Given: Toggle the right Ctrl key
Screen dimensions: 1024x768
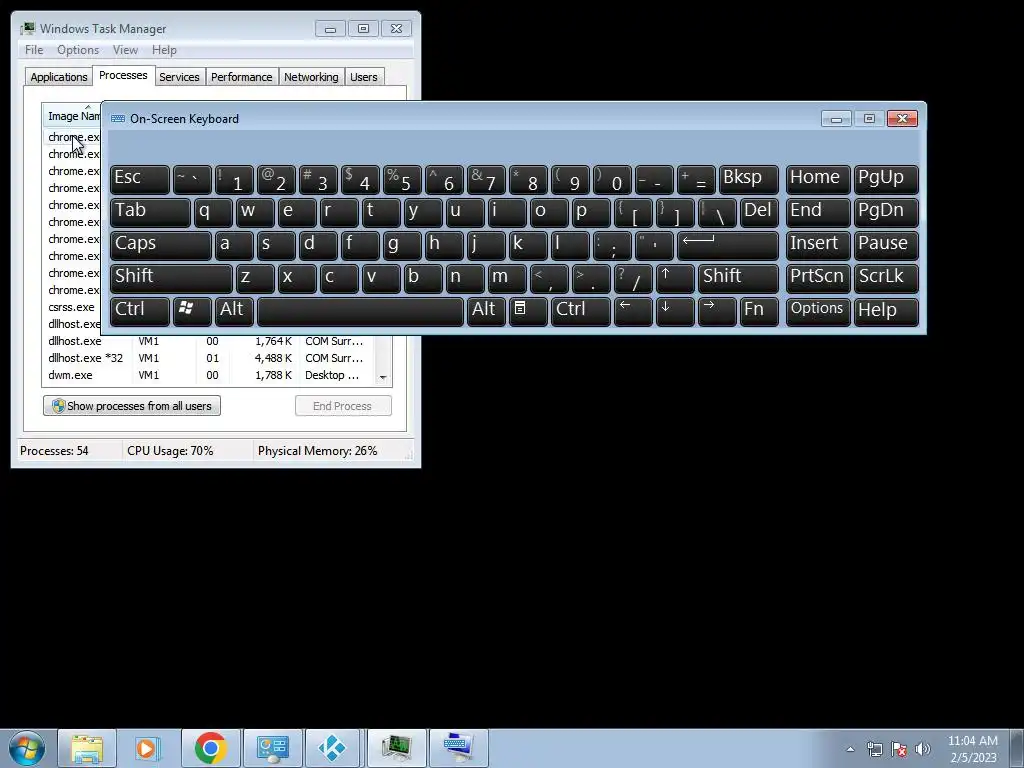Looking at the screenshot, I should tap(581, 311).
